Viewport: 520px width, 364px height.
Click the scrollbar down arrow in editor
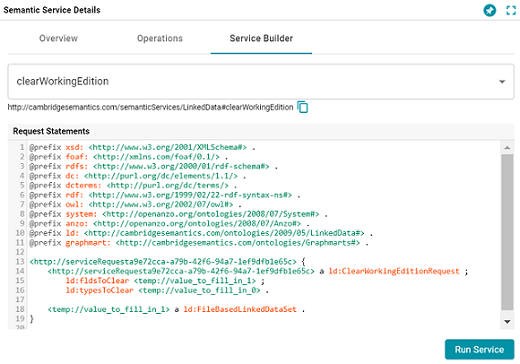pos(507,322)
